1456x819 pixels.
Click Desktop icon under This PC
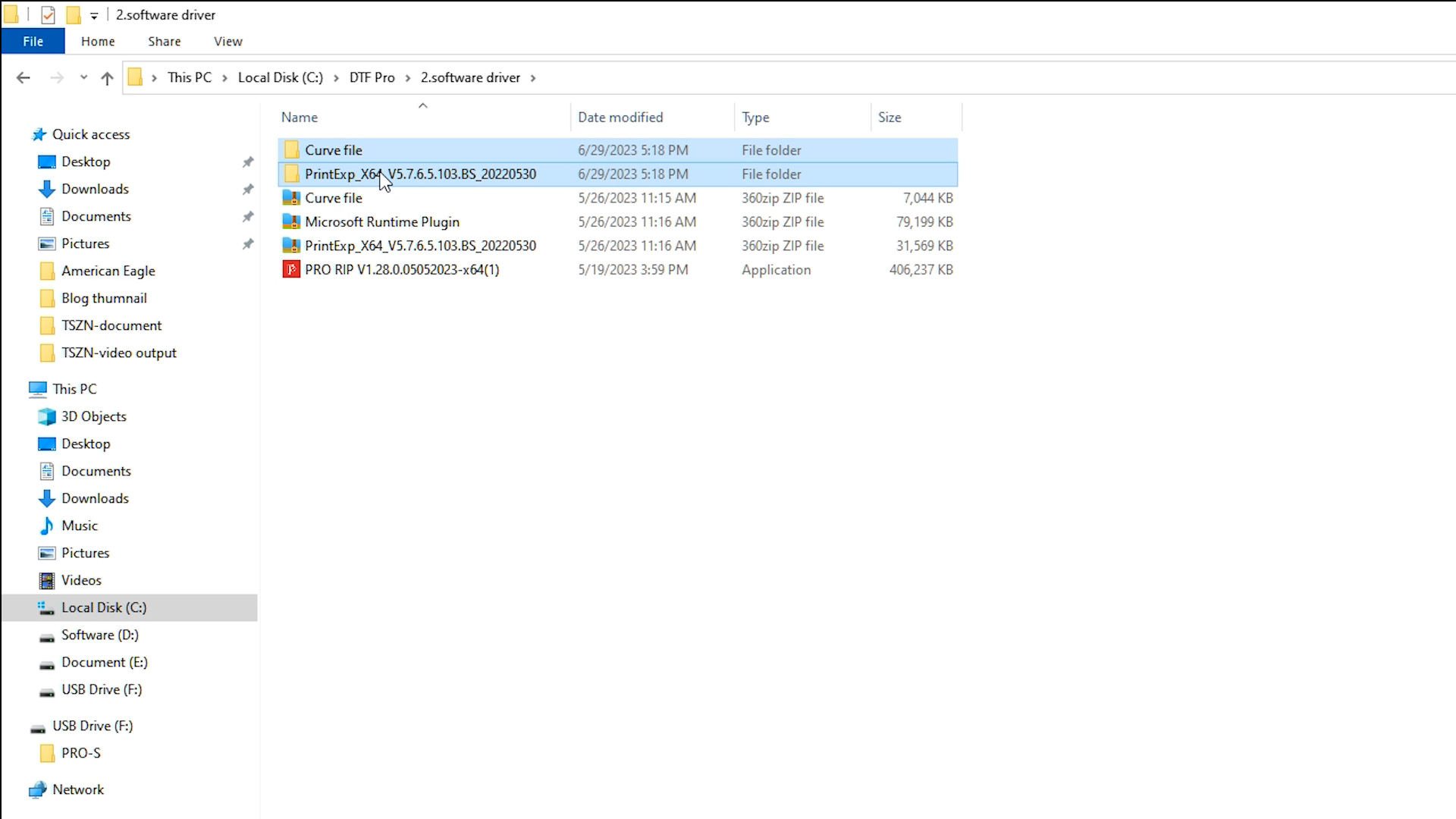(47, 444)
